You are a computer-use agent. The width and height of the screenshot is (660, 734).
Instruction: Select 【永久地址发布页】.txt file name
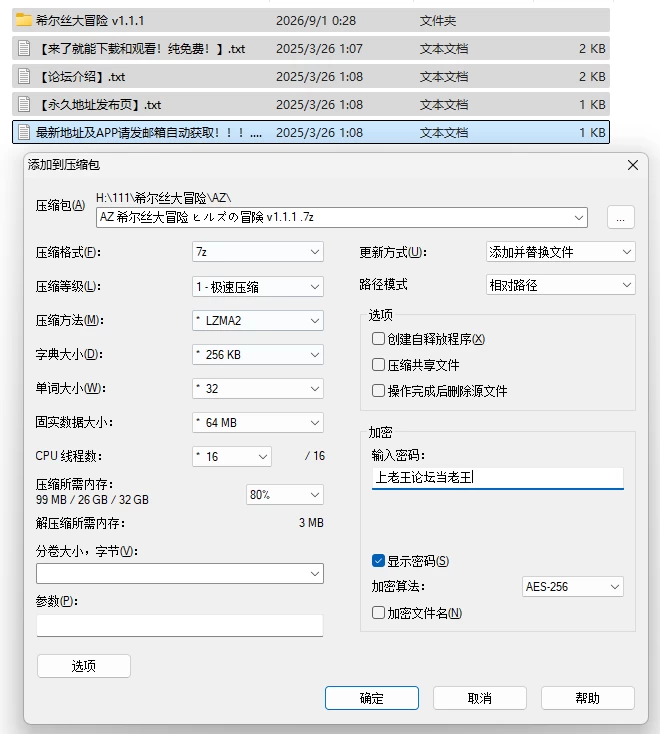click(99, 104)
